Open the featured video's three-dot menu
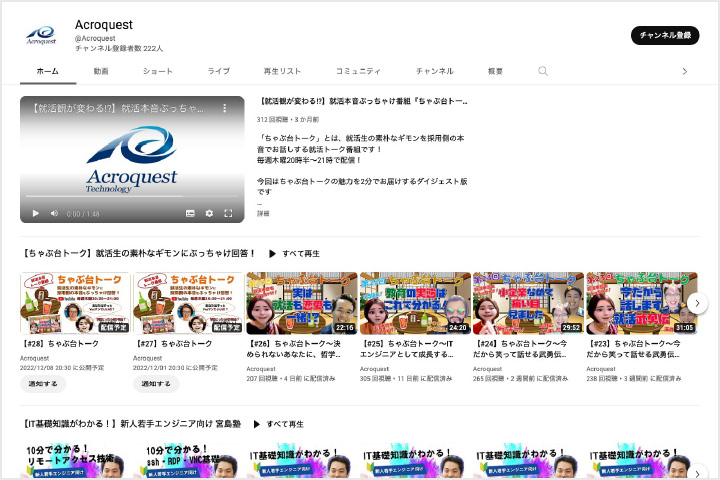The width and height of the screenshot is (720, 480). (x=225, y=108)
